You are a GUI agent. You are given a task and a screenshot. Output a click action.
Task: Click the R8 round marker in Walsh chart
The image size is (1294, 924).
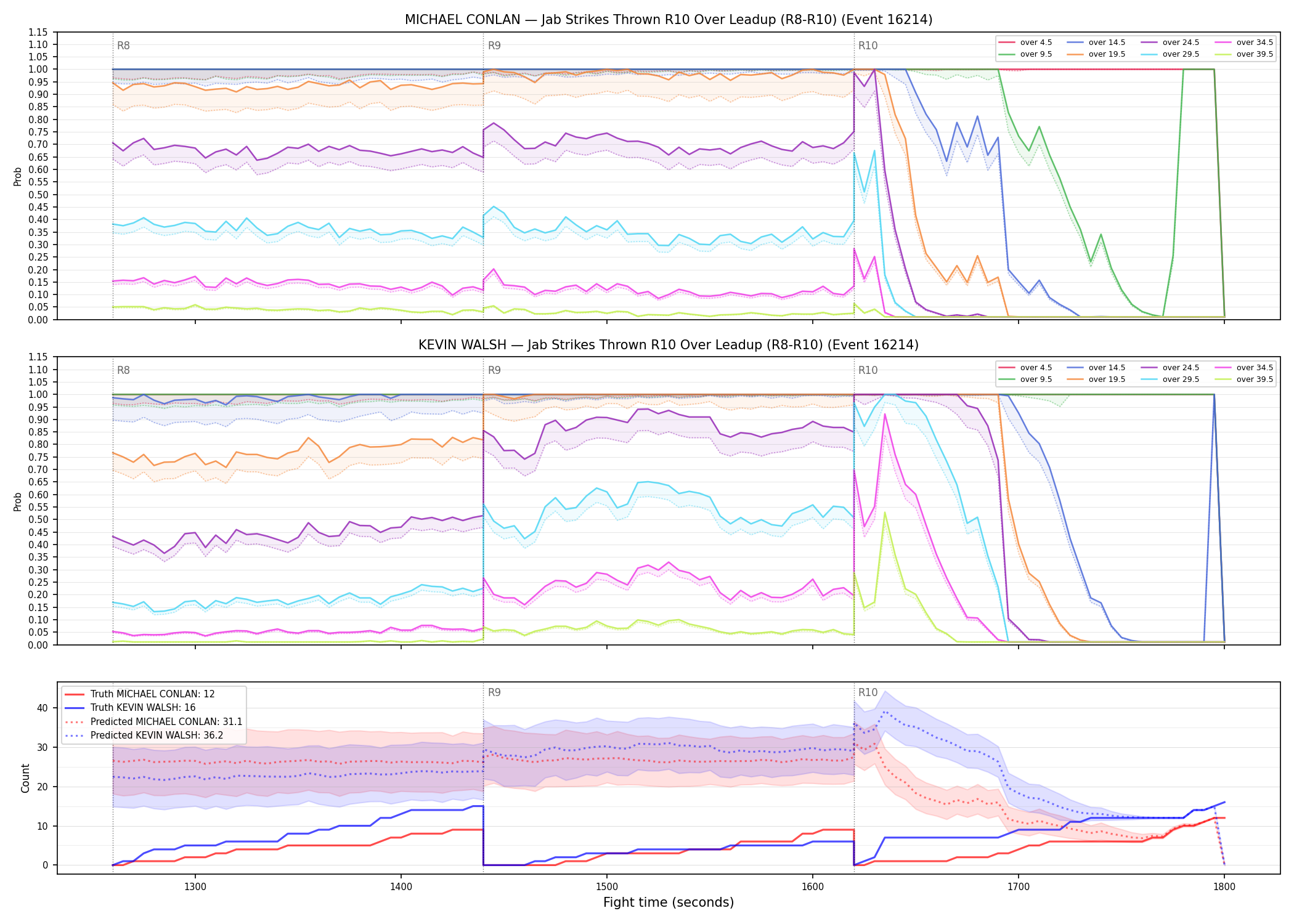pos(123,370)
